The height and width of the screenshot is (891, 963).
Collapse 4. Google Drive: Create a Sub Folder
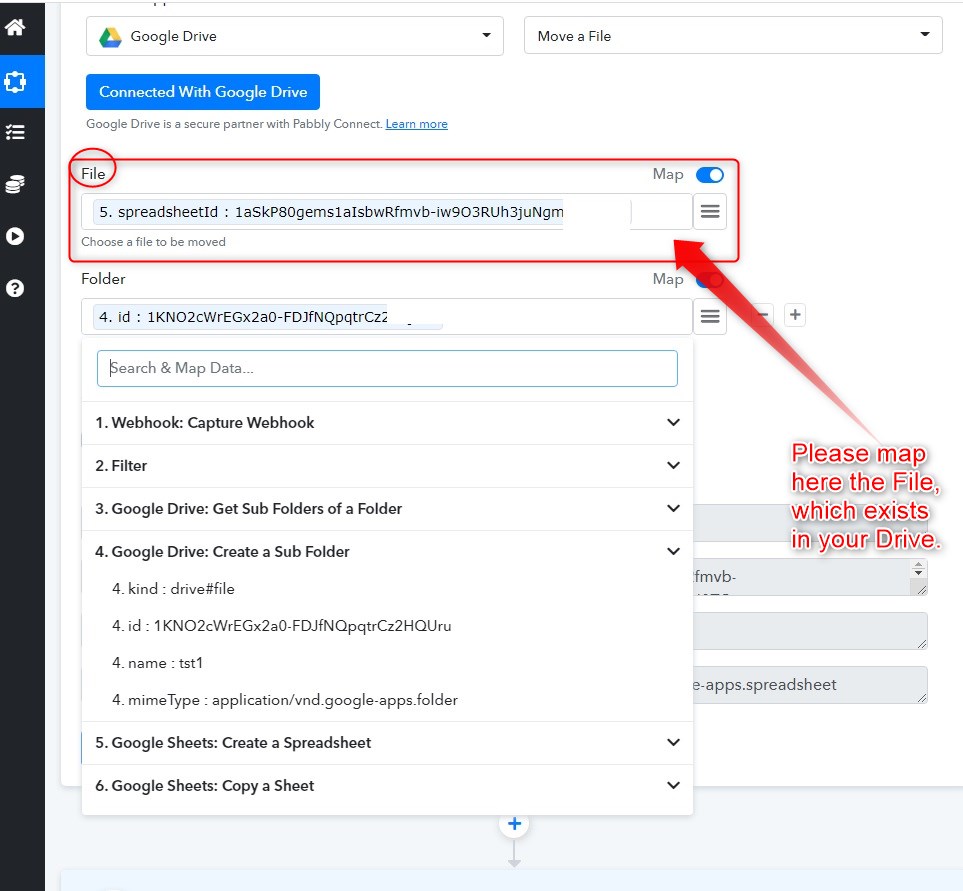point(388,551)
